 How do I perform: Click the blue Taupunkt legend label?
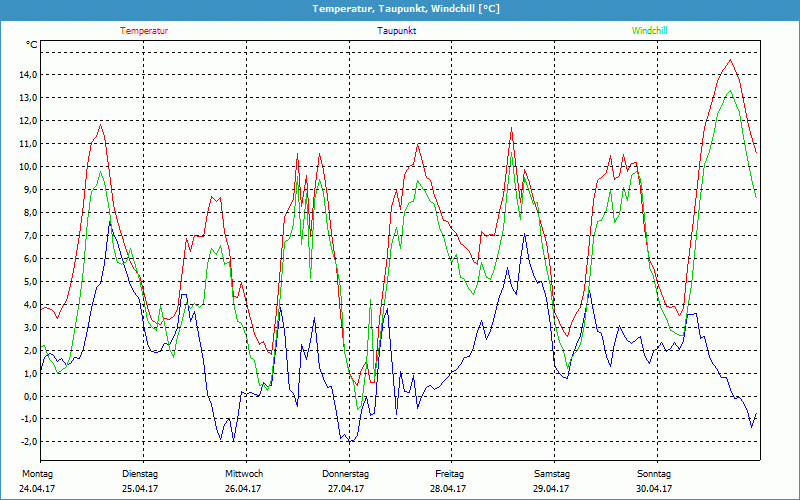click(x=396, y=31)
